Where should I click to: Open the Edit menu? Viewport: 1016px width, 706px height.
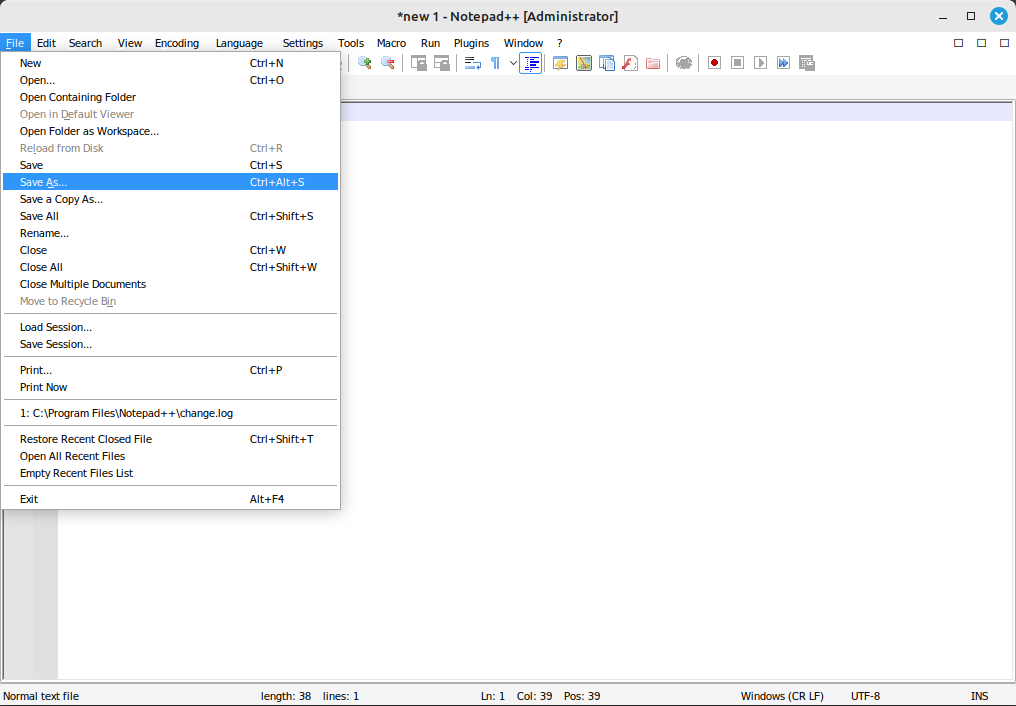coord(46,43)
